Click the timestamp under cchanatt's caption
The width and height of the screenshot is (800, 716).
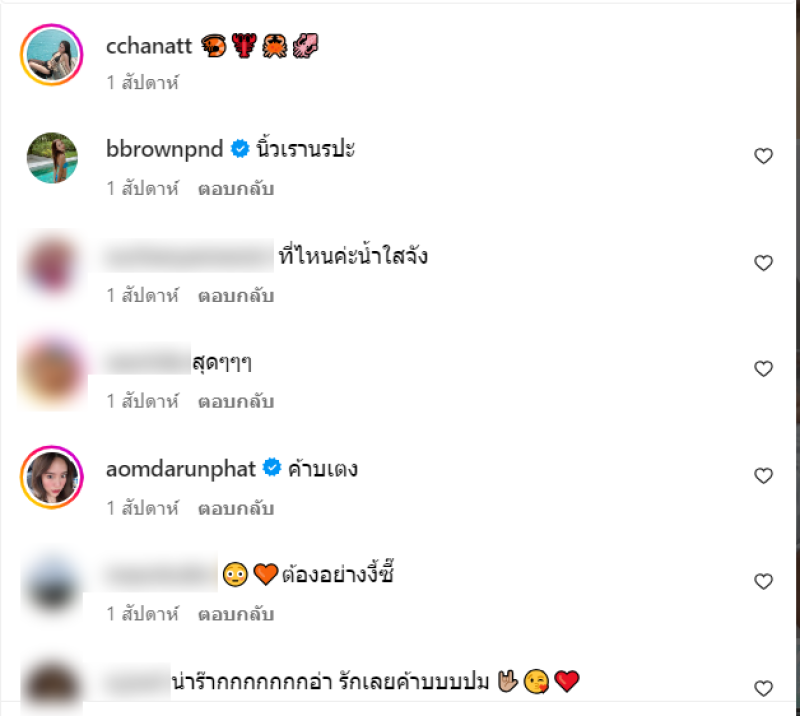point(142,83)
